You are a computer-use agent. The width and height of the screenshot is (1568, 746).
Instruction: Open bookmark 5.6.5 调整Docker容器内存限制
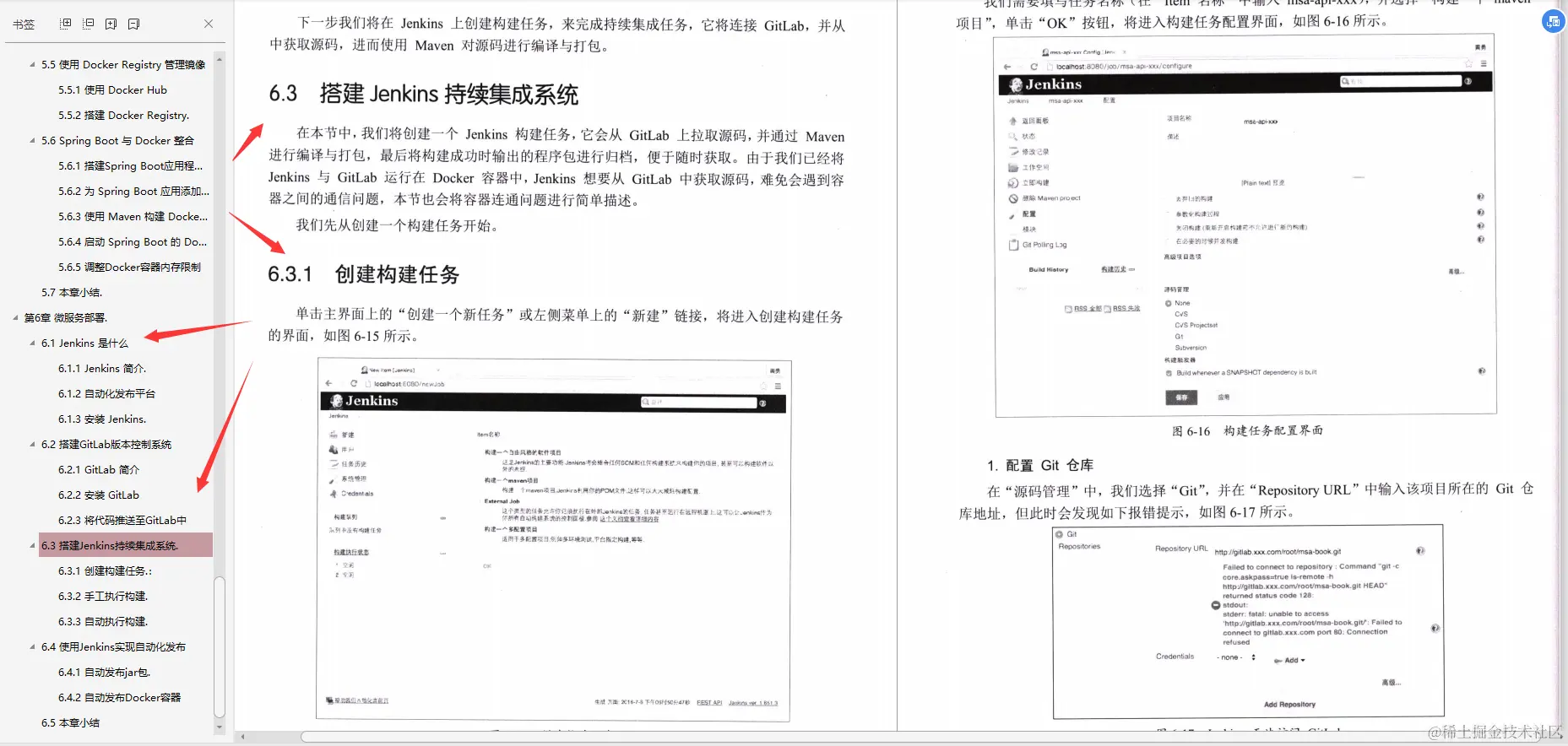point(129,268)
